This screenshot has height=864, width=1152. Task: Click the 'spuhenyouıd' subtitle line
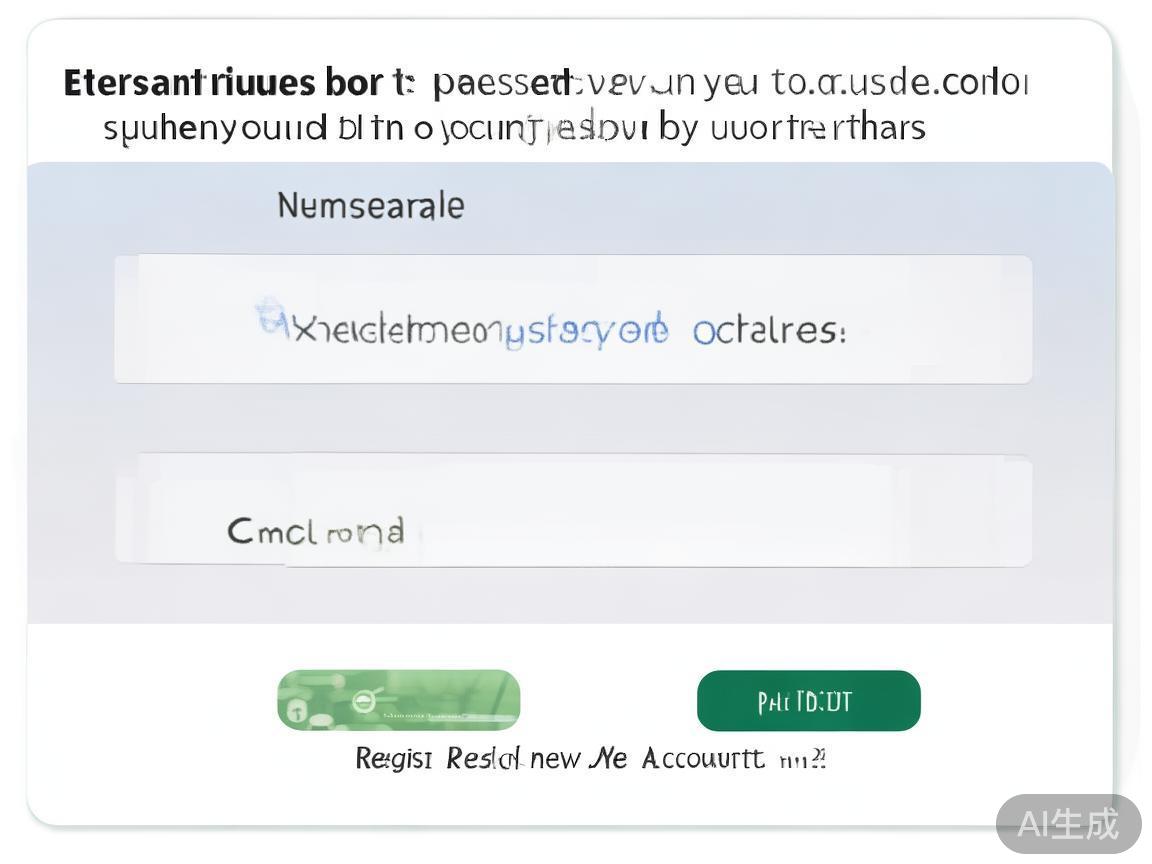[x=214, y=128]
